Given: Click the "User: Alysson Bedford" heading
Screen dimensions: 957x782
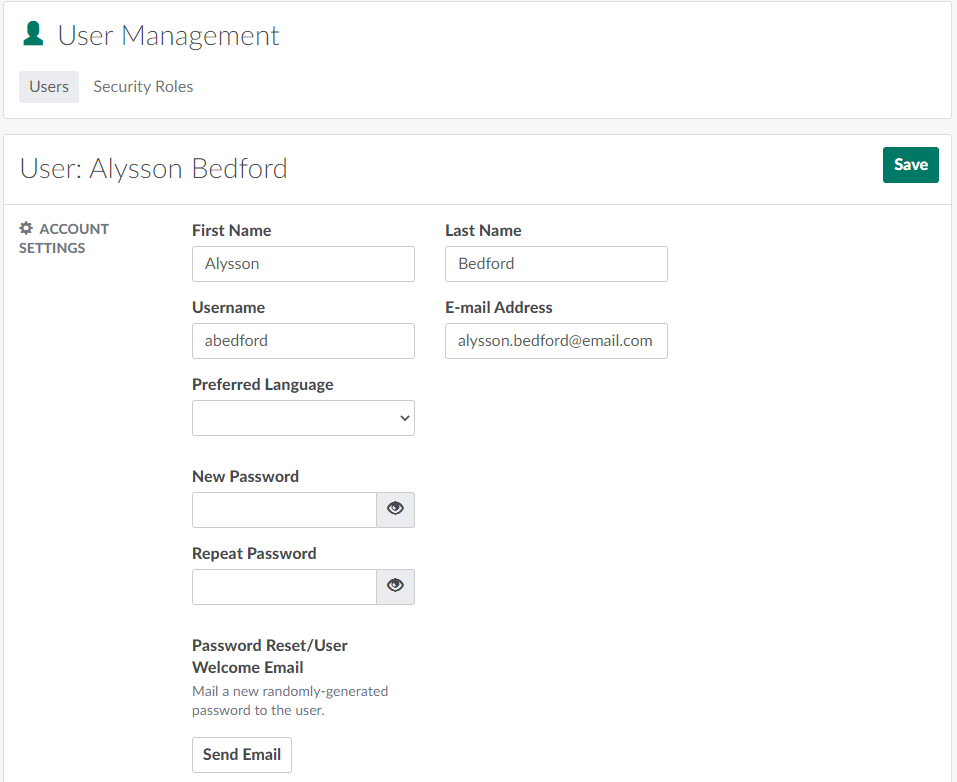Looking at the screenshot, I should (154, 168).
